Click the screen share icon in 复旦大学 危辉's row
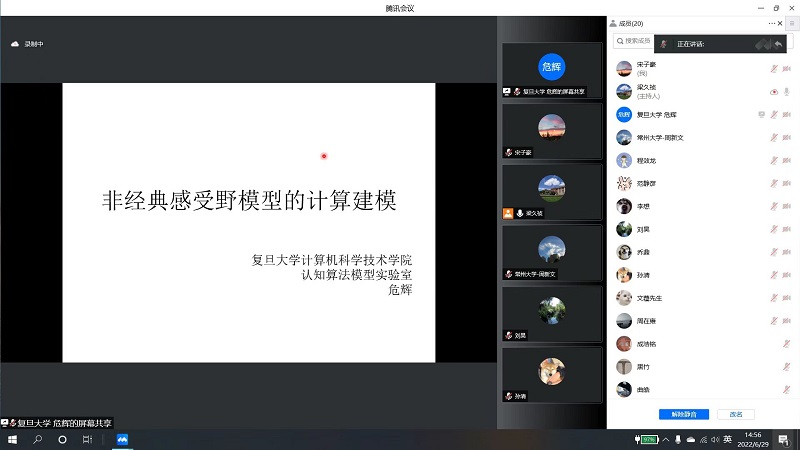 tap(761, 115)
